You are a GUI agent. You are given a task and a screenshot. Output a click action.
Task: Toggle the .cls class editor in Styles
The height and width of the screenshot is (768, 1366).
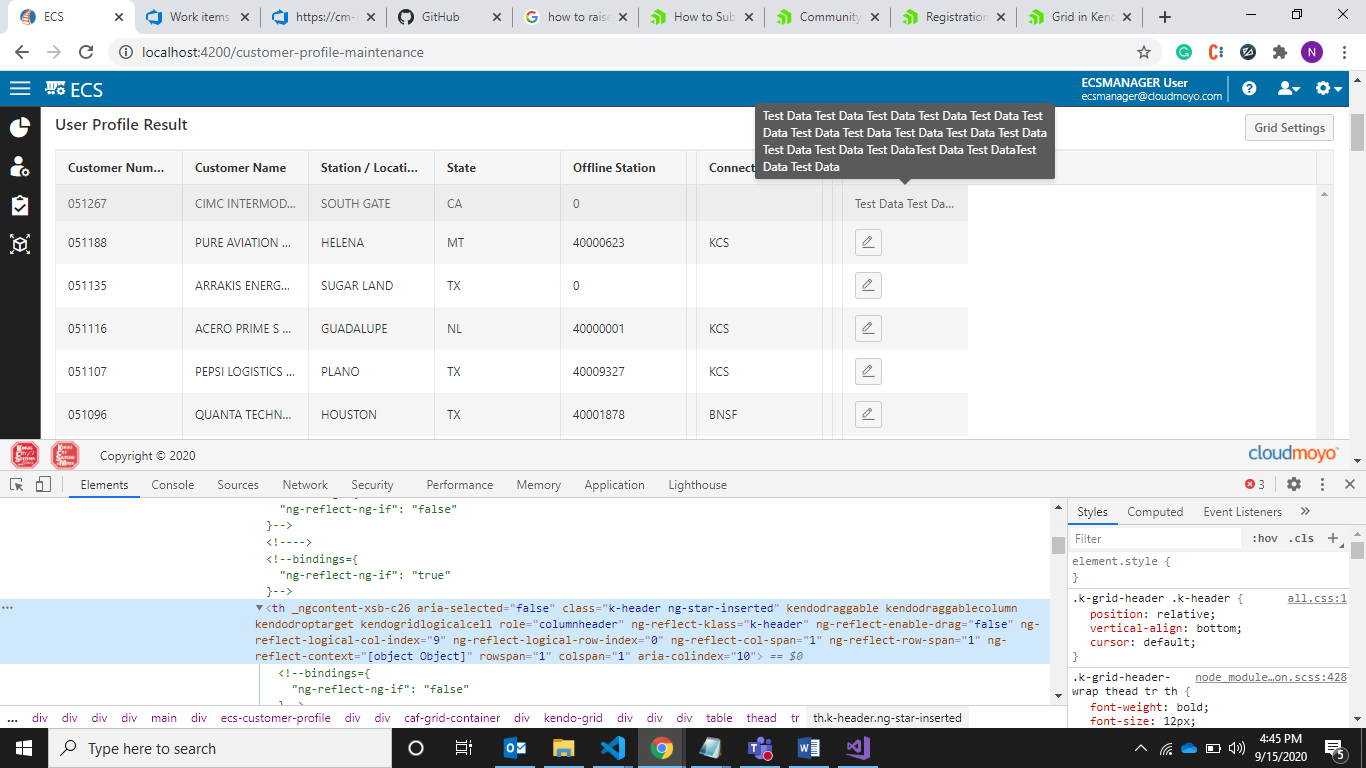(x=1301, y=538)
